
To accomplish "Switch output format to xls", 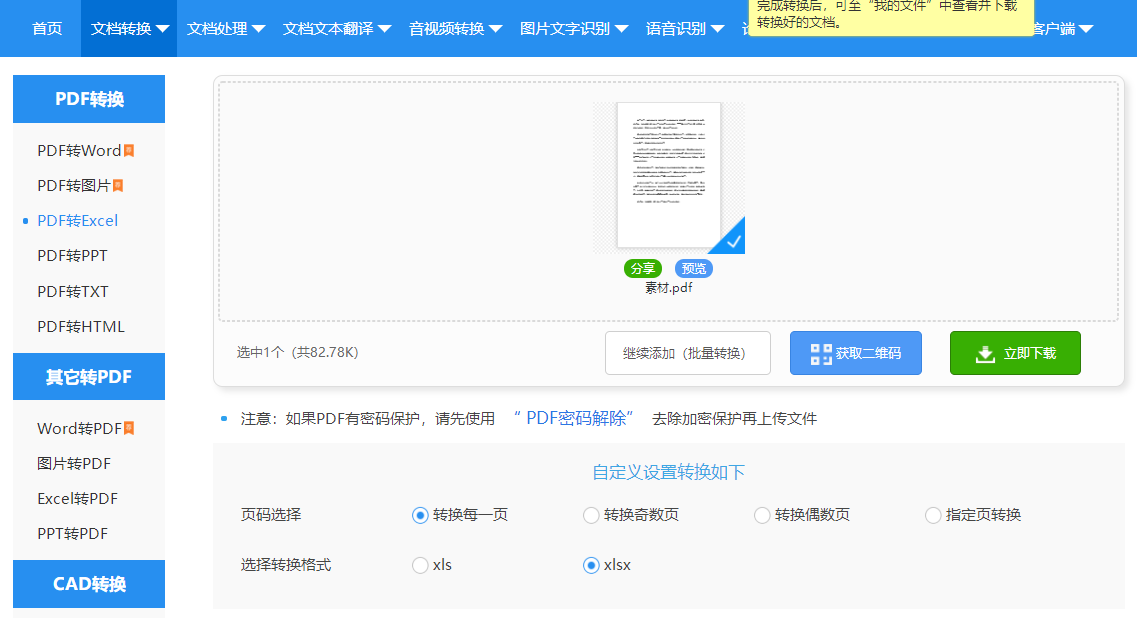I will 420,564.
